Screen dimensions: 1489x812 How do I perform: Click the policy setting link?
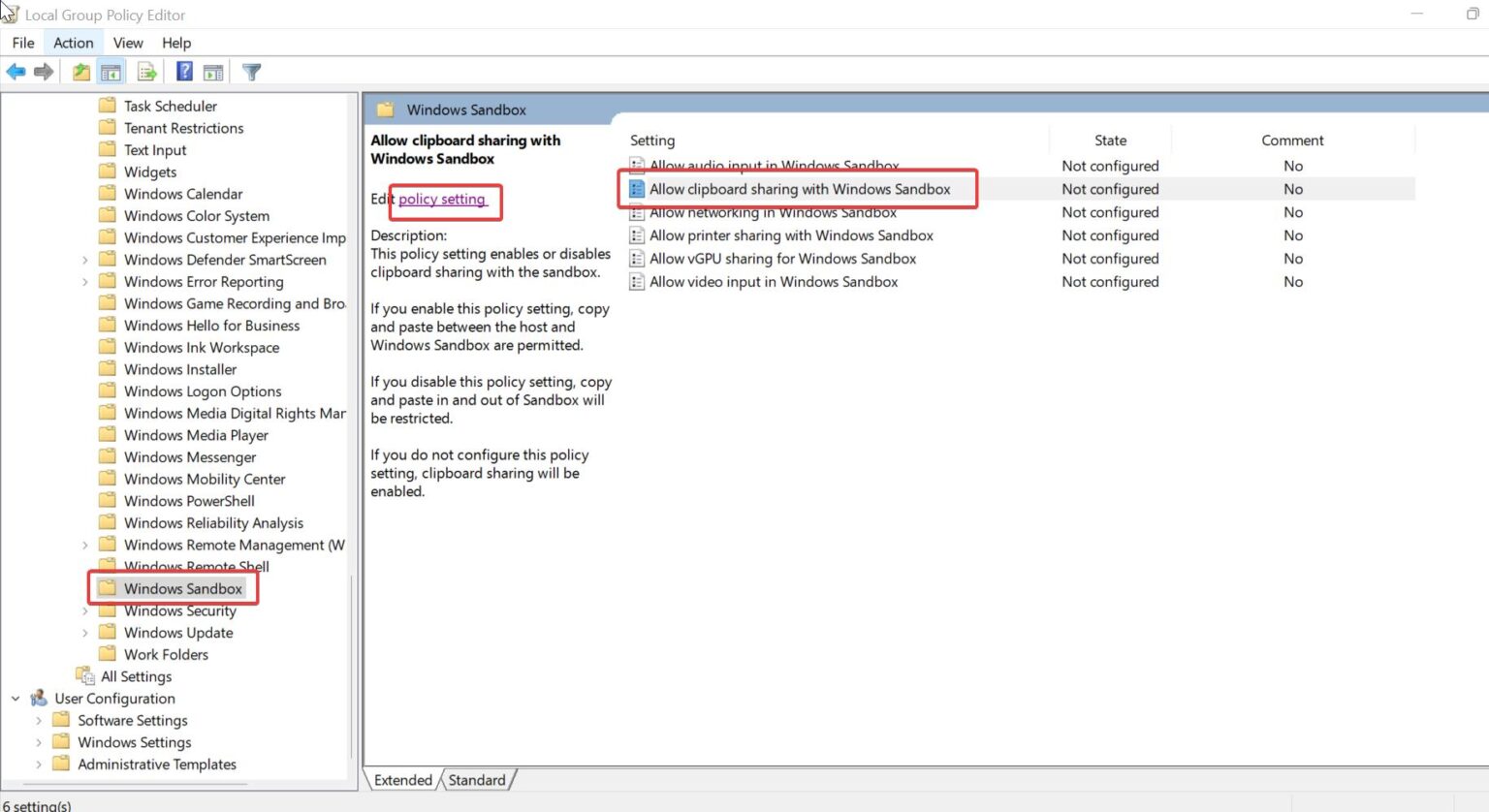[443, 199]
